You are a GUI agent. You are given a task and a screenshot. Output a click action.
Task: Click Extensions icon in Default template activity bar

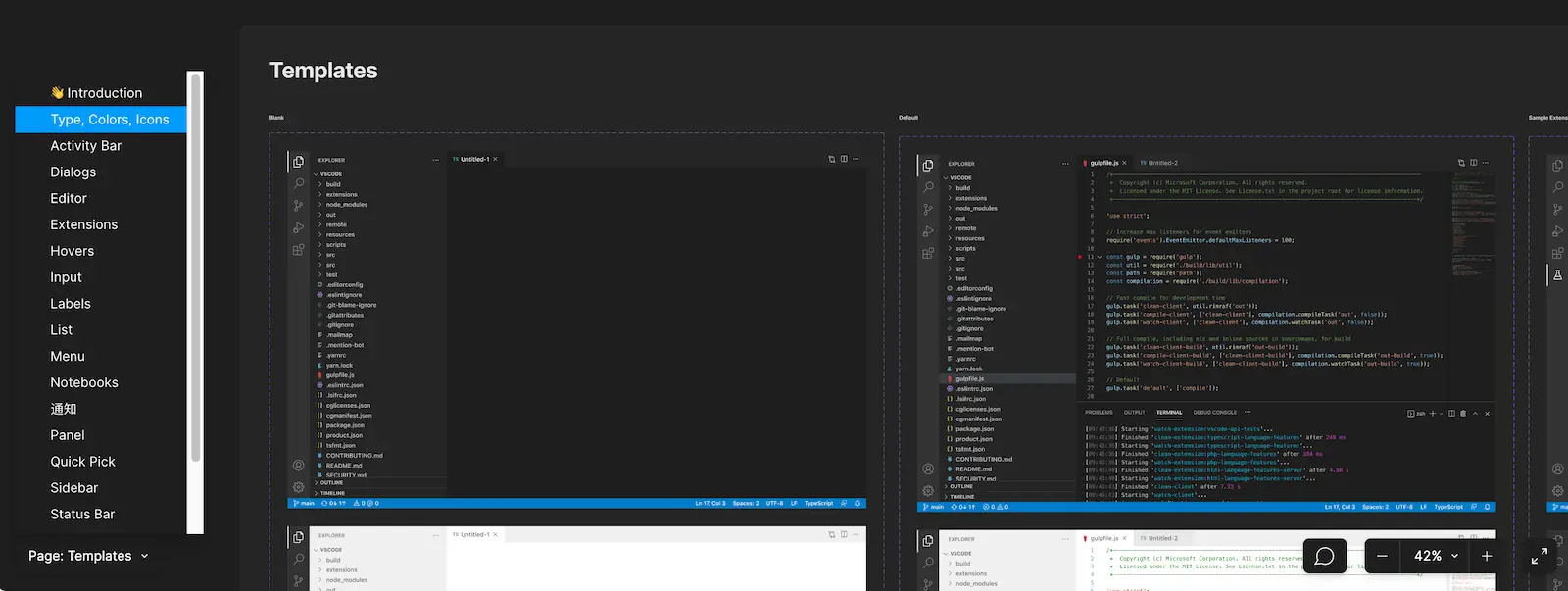(x=928, y=253)
